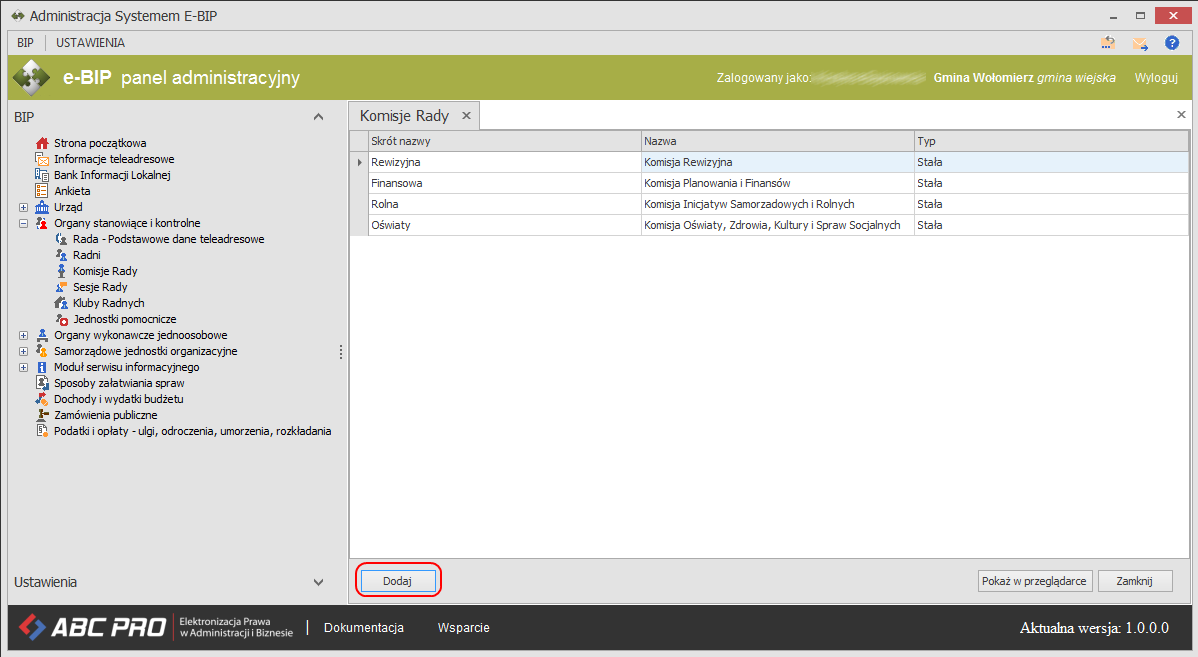The image size is (1198, 657).
Task: Click the Organy wykonawcze jednoosobowe icon
Action: 42,335
